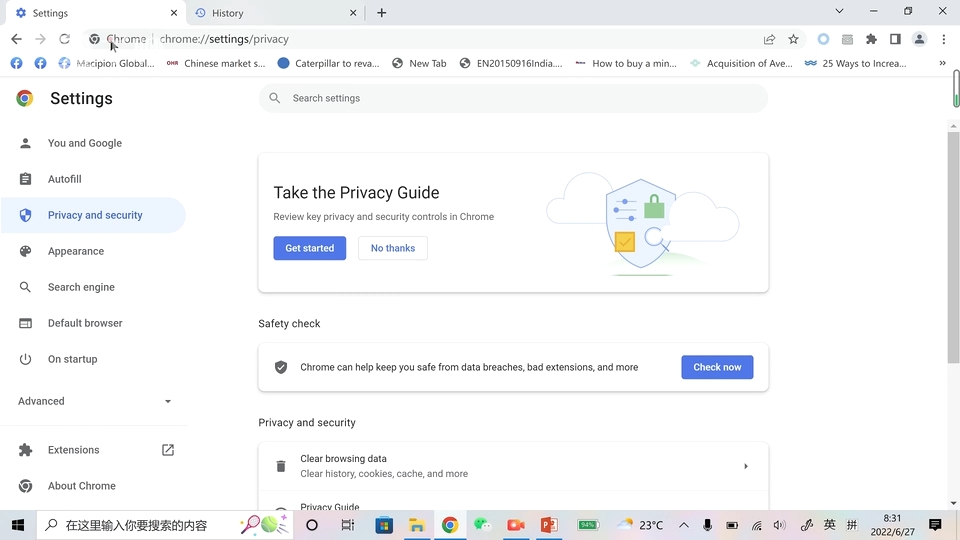
Task: Open the Extensions puzzle icon in the toolbar
Action: coord(871,39)
